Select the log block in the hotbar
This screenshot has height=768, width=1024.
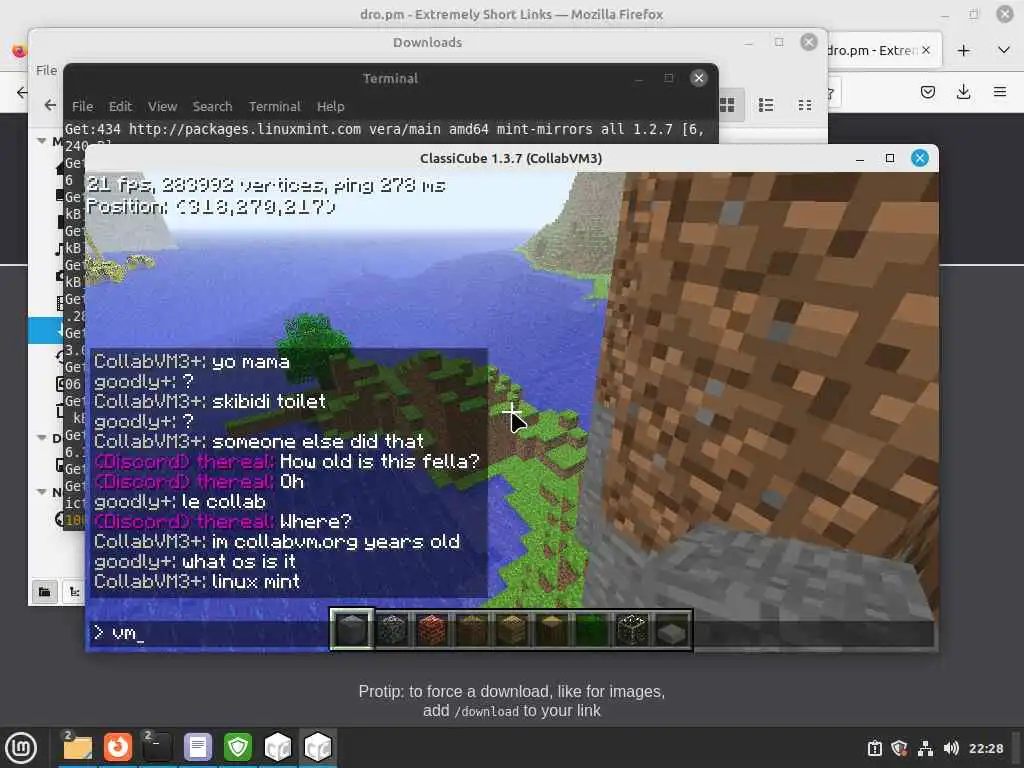tap(552, 630)
